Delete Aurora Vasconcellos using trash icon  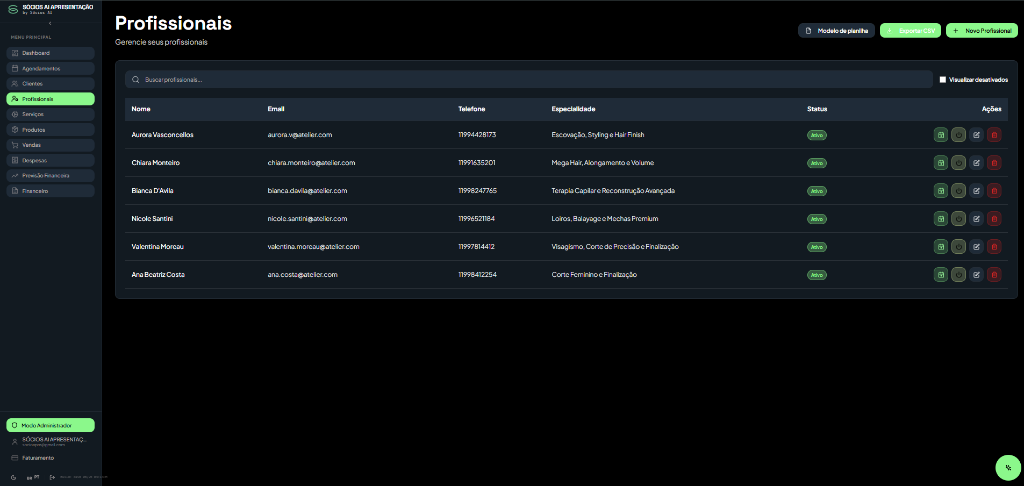(994, 135)
